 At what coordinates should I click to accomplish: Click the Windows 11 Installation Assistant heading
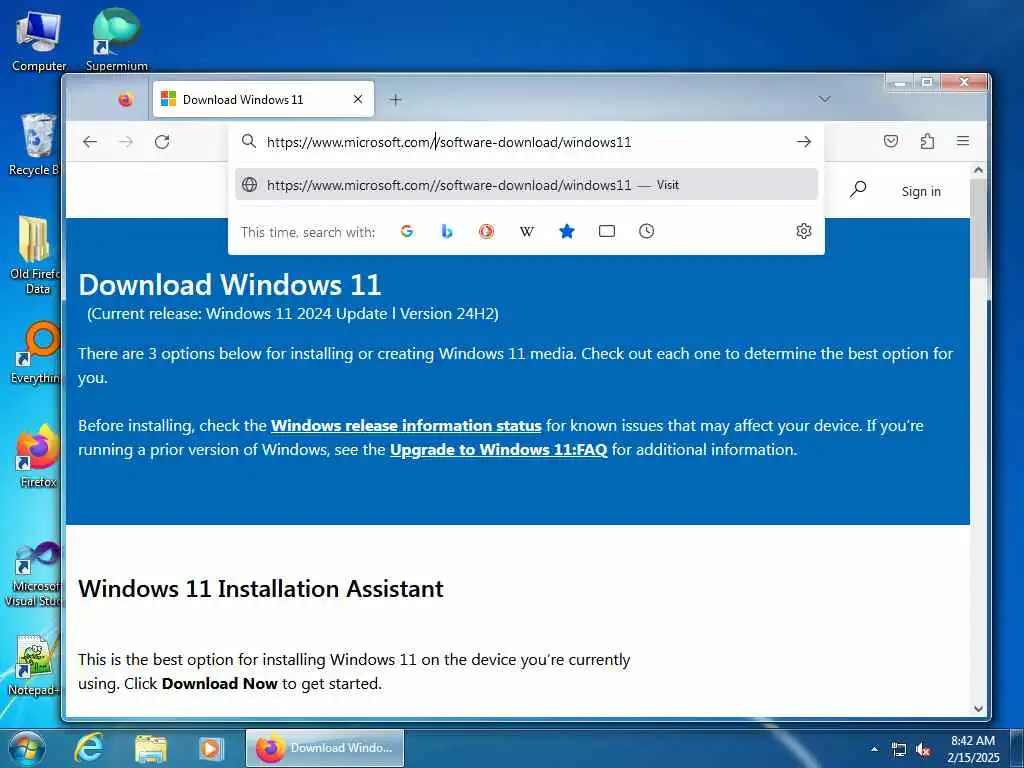click(x=261, y=588)
